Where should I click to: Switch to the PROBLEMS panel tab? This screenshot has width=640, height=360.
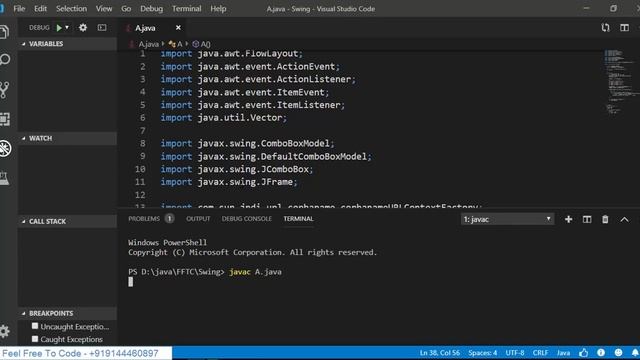click(x=144, y=219)
